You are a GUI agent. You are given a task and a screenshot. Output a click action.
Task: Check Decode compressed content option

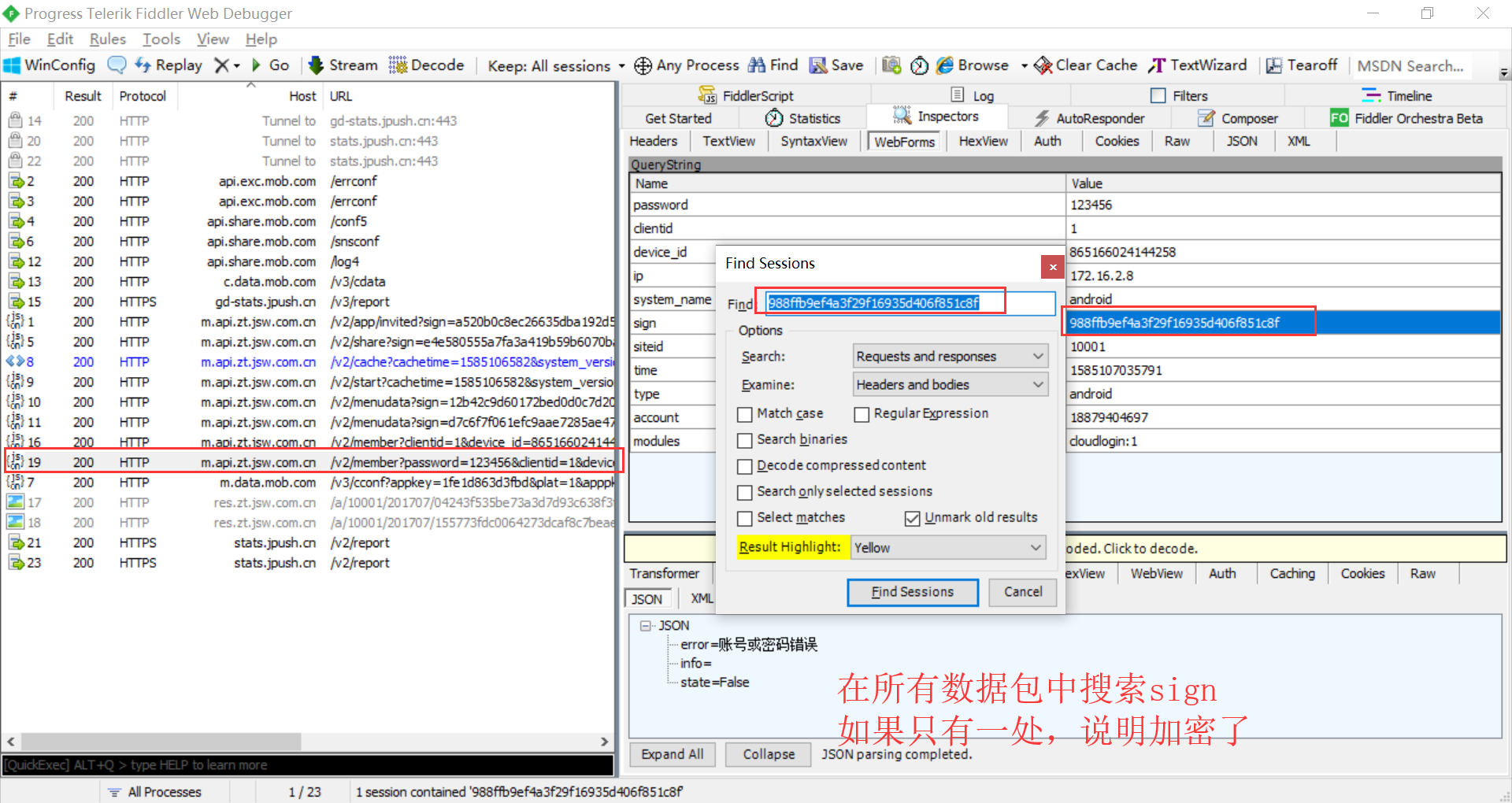(x=744, y=466)
